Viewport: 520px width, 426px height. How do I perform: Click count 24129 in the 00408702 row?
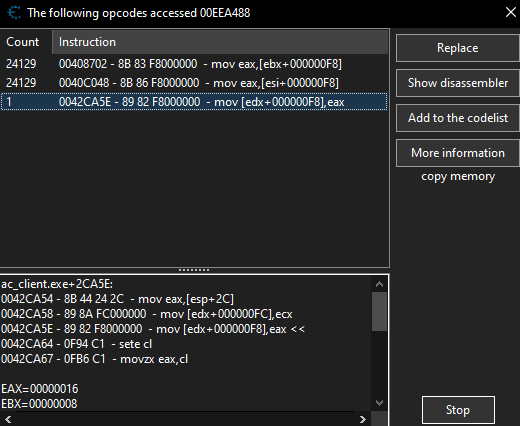[x=21, y=64]
